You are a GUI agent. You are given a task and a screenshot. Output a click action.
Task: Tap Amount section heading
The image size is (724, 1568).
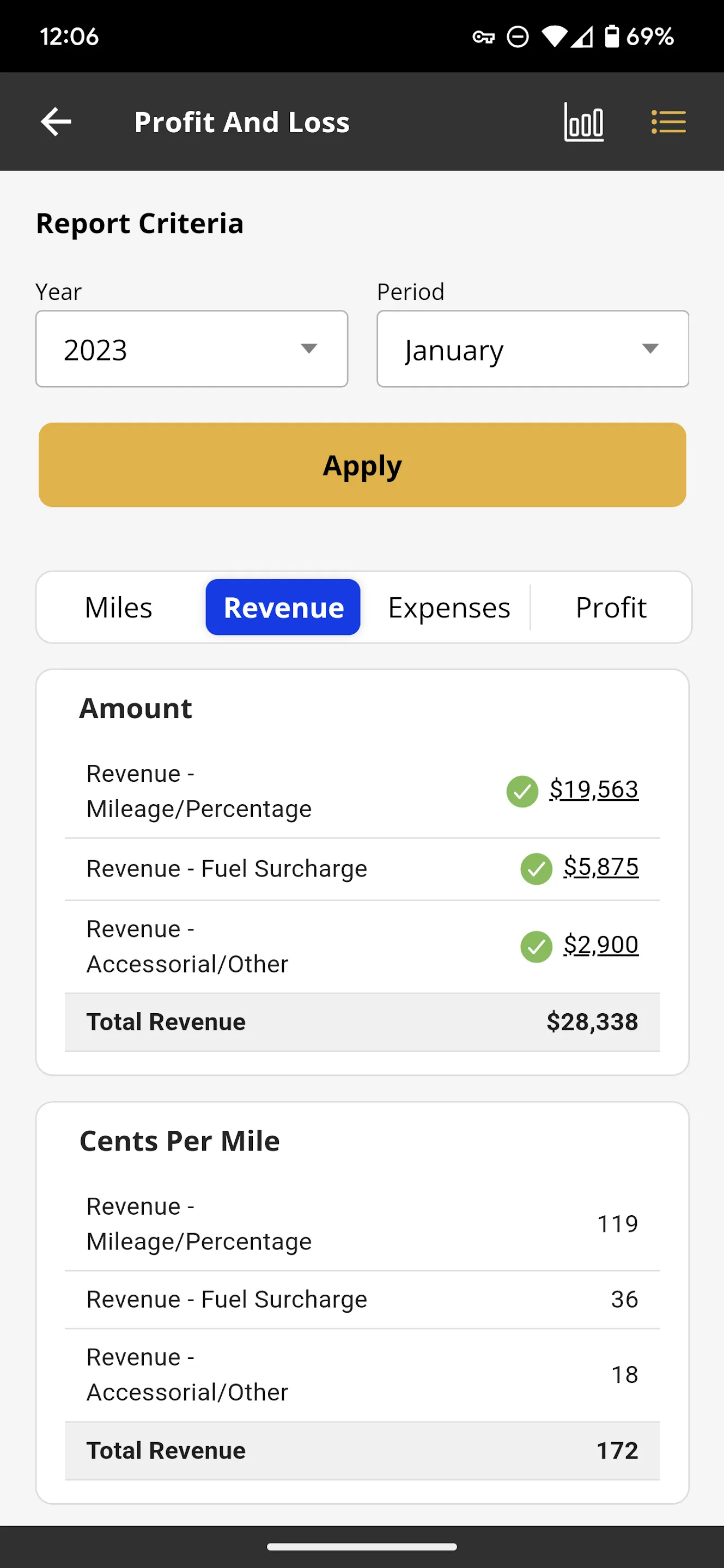pyautogui.click(x=136, y=708)
